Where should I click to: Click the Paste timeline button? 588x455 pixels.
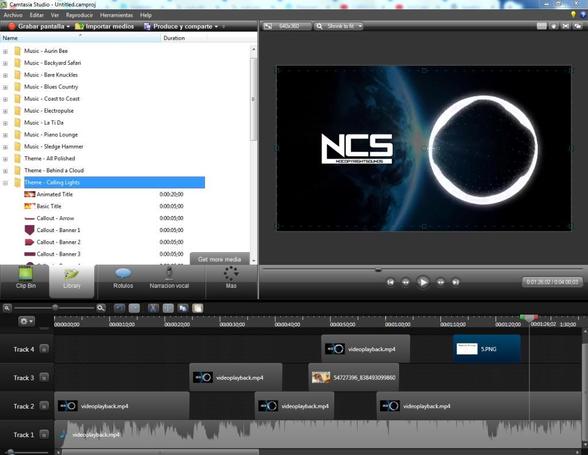[x=198, y=308]
